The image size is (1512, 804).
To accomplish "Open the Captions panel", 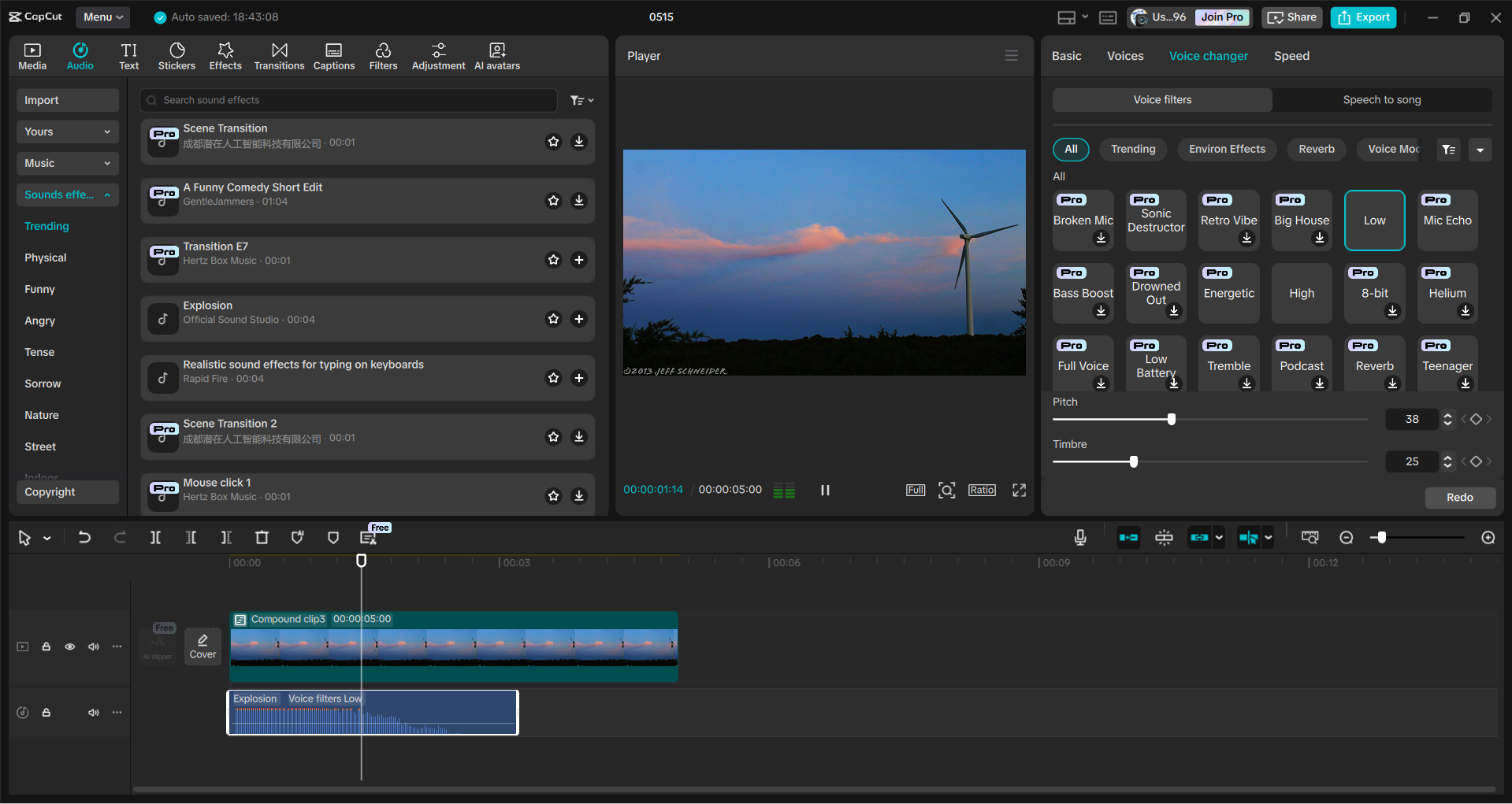I will click(333, 55).
